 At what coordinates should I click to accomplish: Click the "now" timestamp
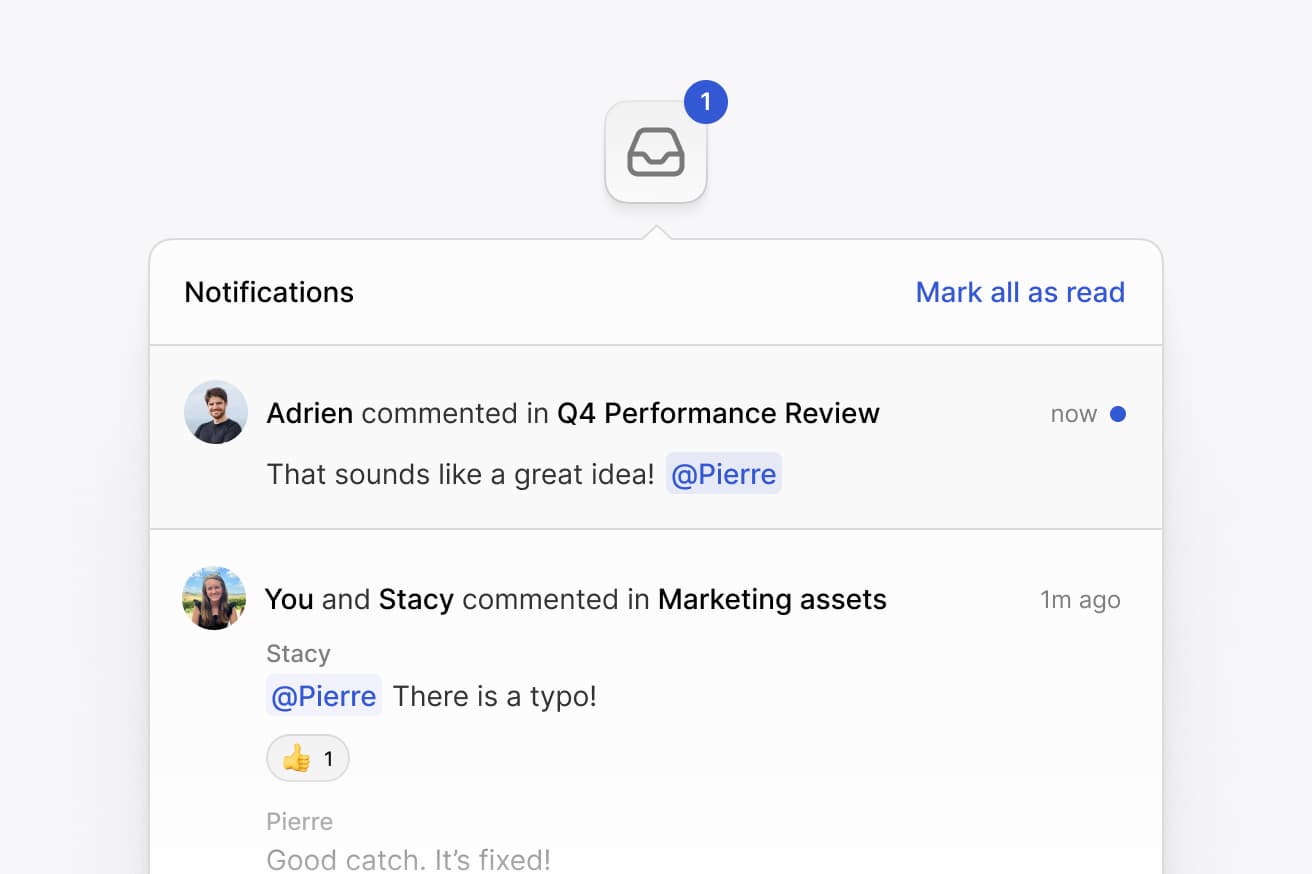point(1073,414)
